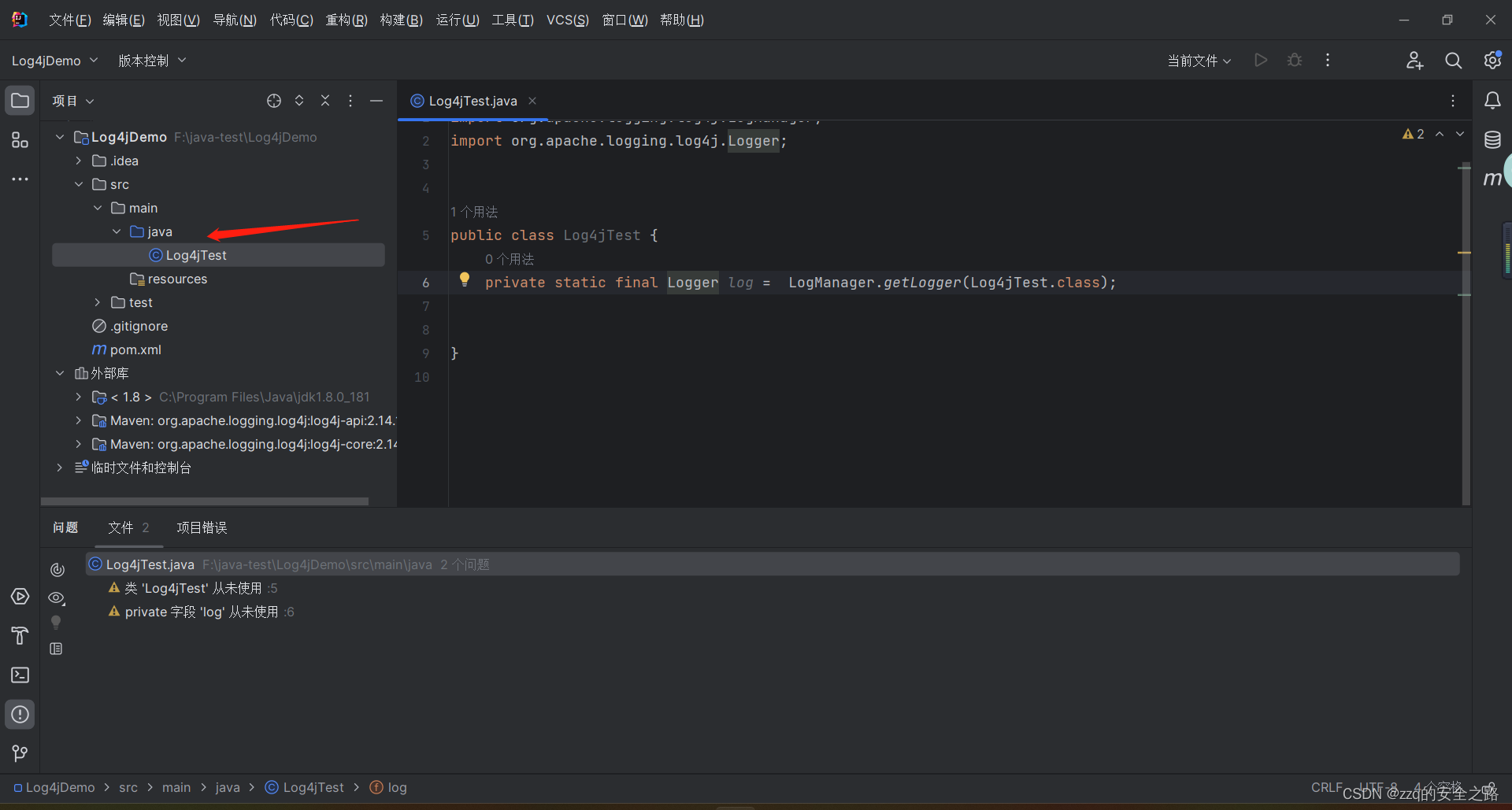Click the 1 个用法 usage hint
This screenshot has height=810, width=1512.
click(474, 212)
